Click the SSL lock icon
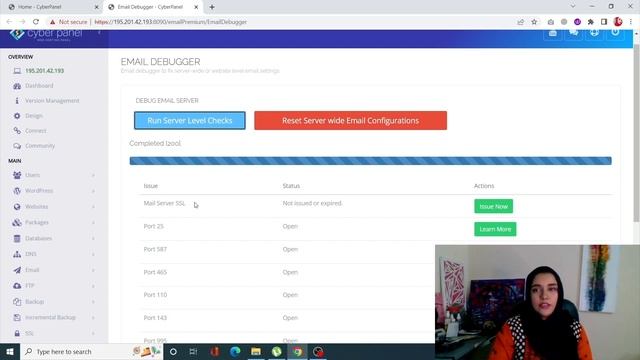The width and height of the screenshot is (640, 360). click(x=17, y=333)
